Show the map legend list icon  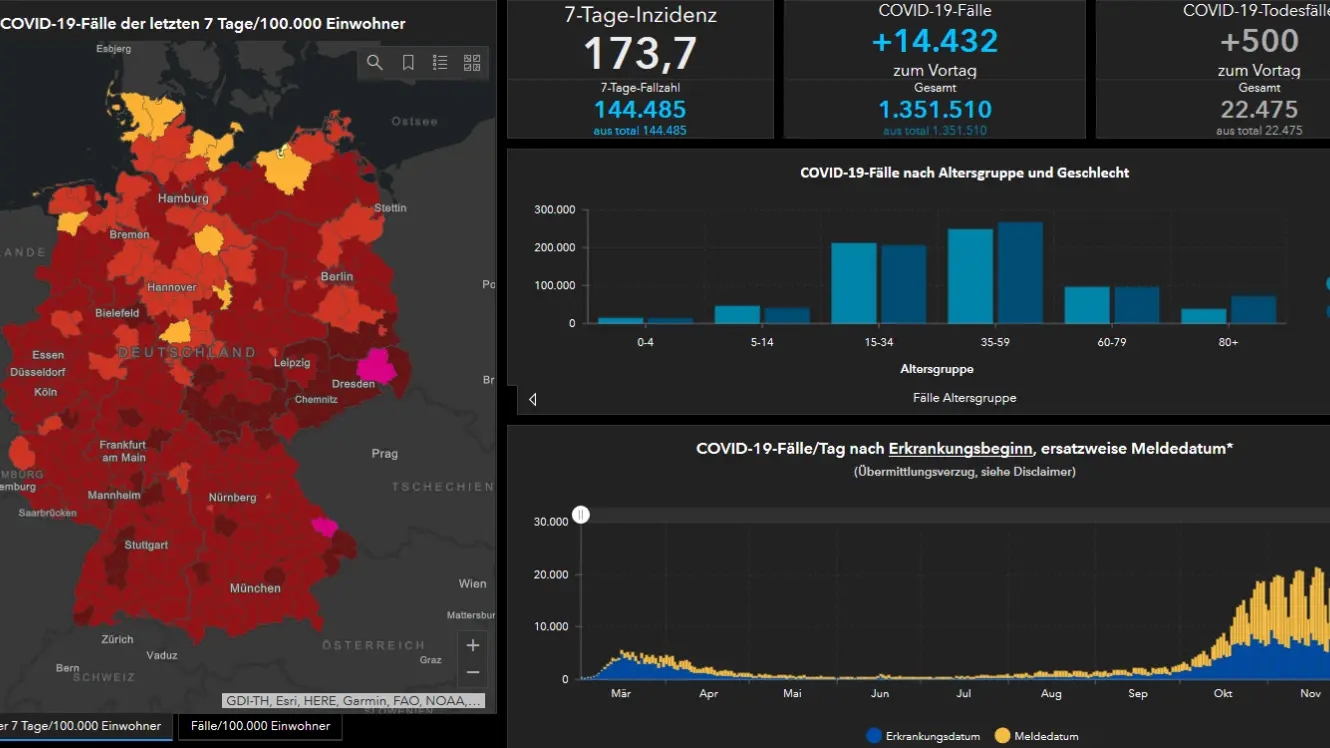coord(440,63)
